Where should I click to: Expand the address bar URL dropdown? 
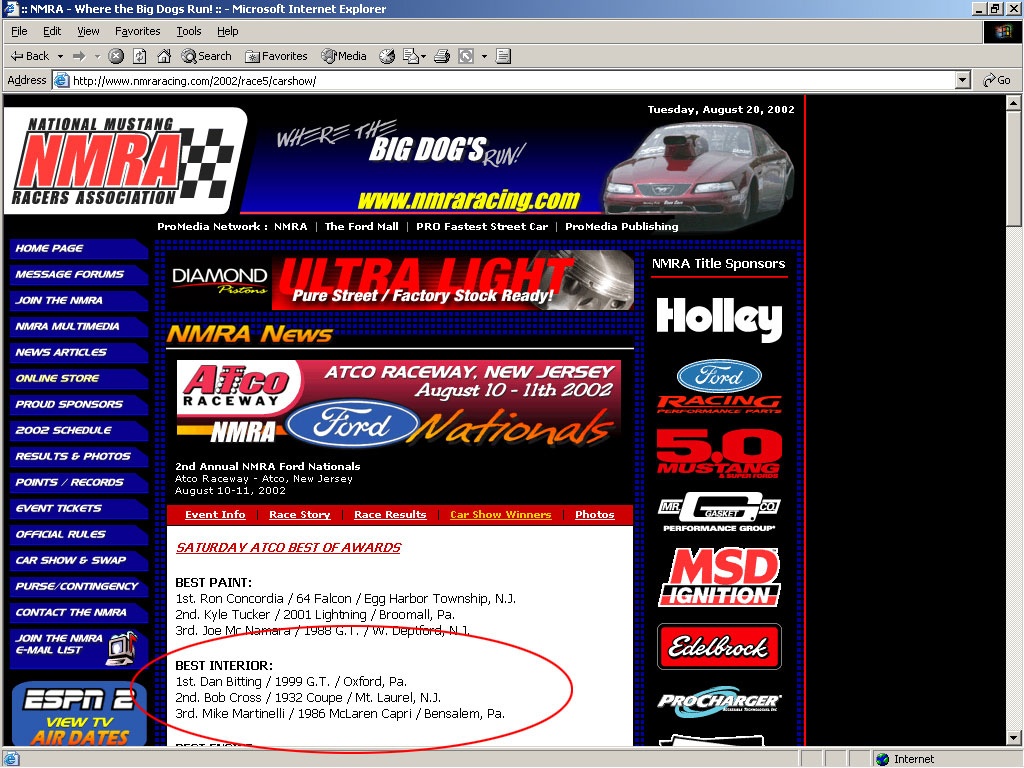click(962, 80)
